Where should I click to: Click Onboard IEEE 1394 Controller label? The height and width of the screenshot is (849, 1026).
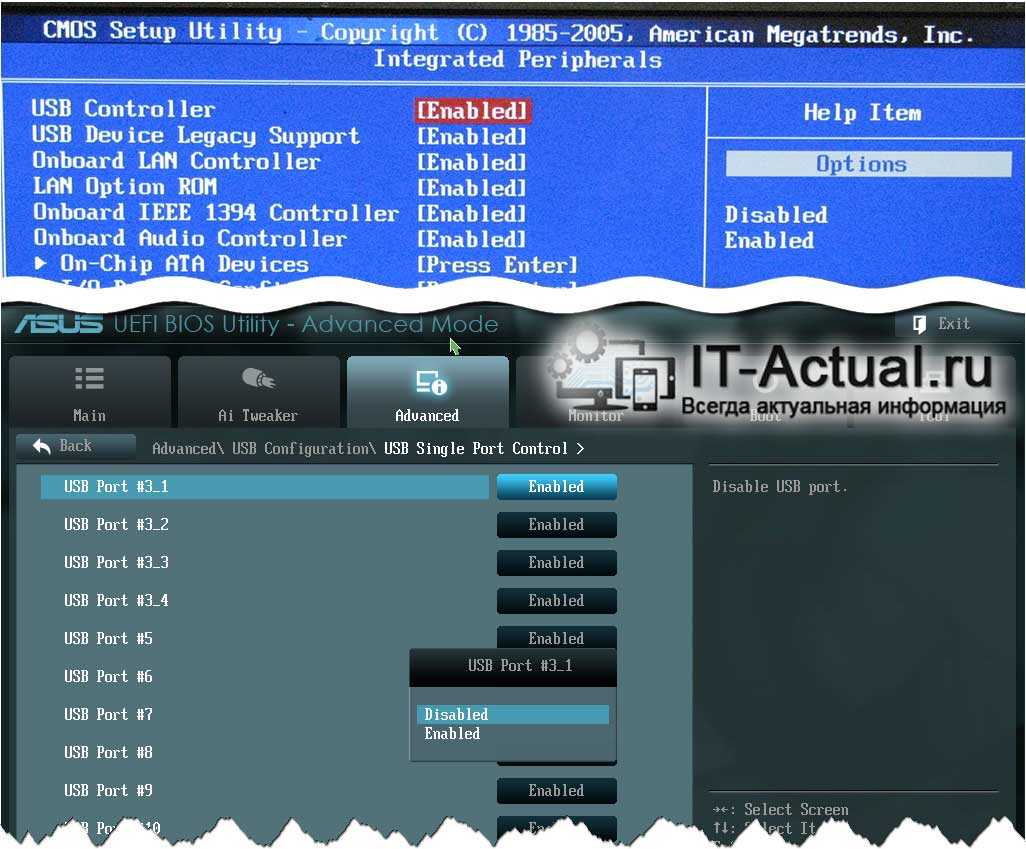click(216, 213)
